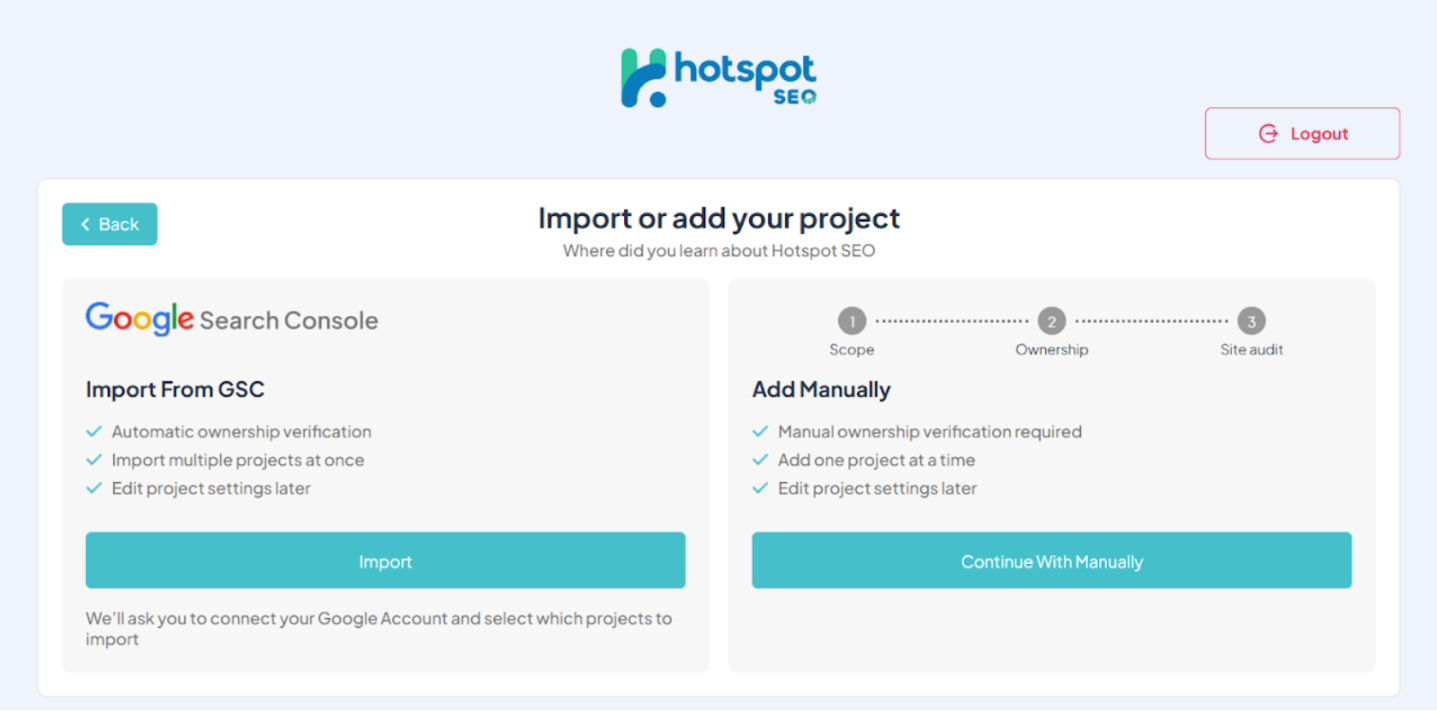Viewport: 1437px width, 713px height.
Task: Click the Google Search Console logo
Action: pyautogui.click(x=232, y=319)
